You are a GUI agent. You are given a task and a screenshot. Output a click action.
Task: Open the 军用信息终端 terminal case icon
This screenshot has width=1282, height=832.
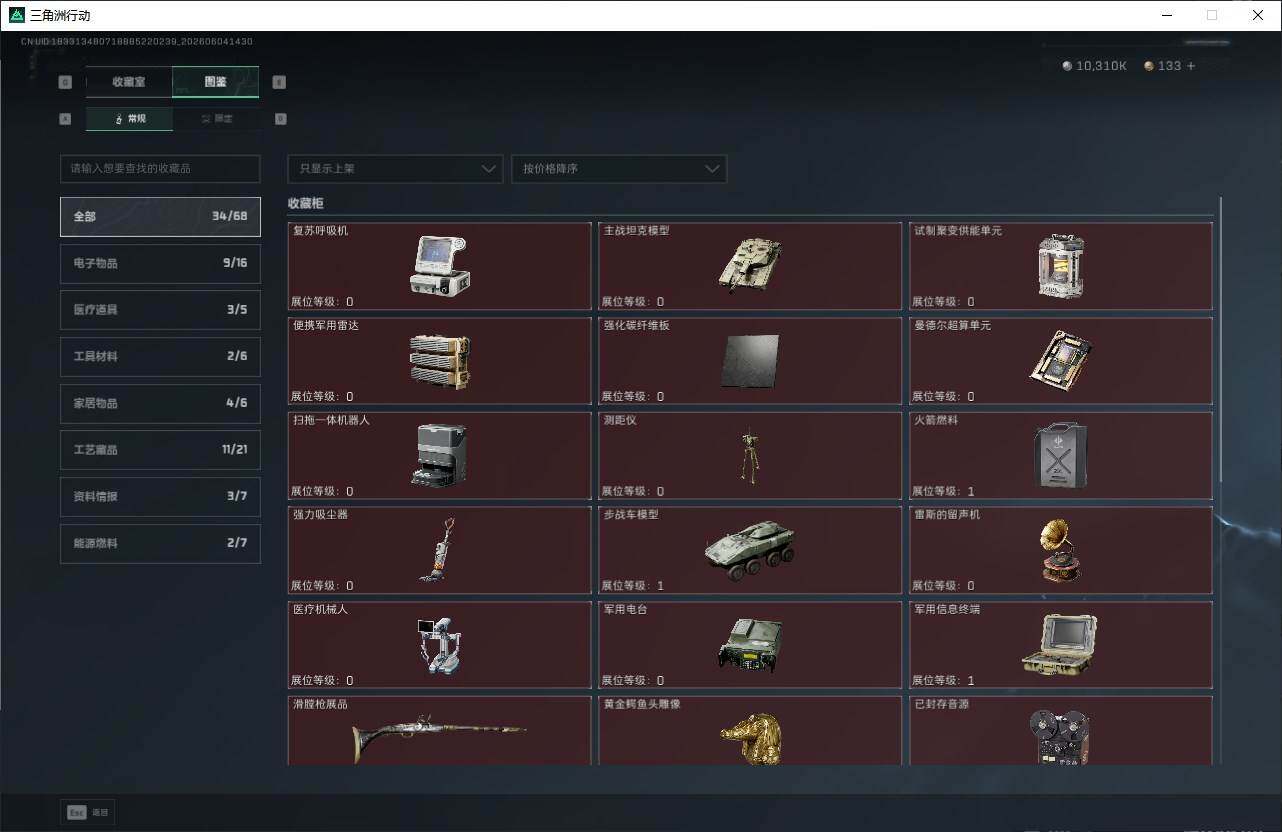point(1061,644)
